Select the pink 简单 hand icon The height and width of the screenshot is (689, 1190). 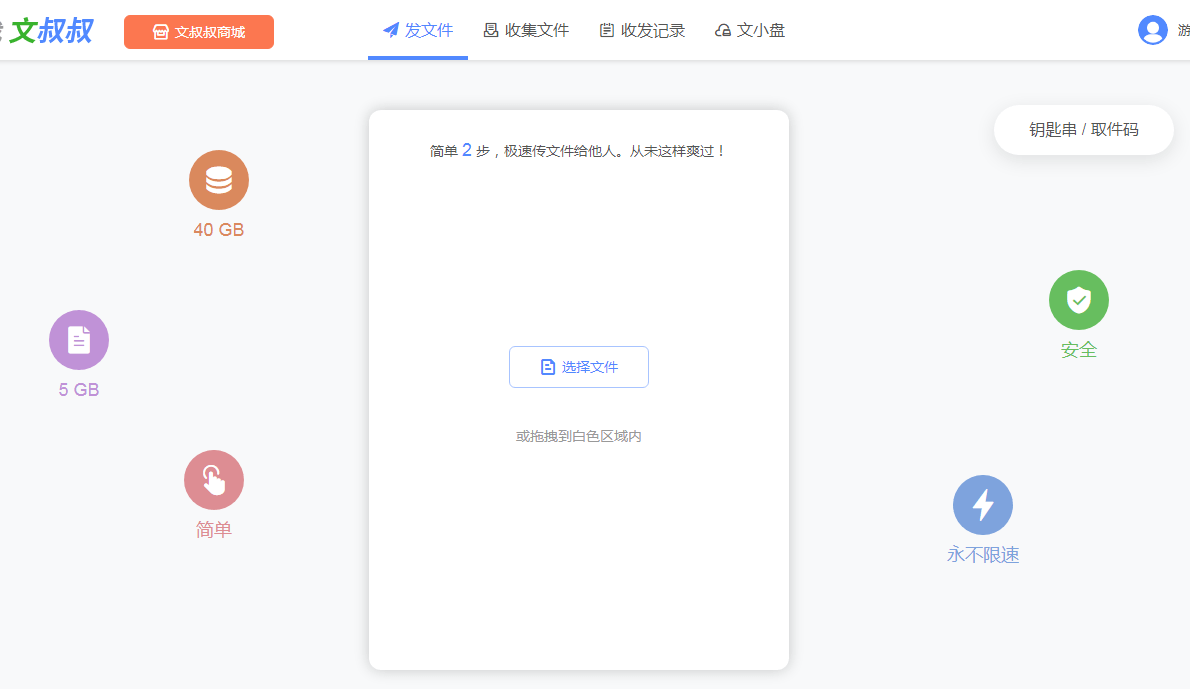pos(213,479)
